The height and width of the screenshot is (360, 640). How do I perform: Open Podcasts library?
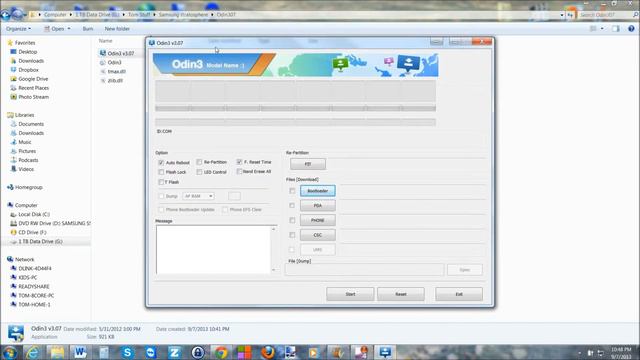click(24, 160)
